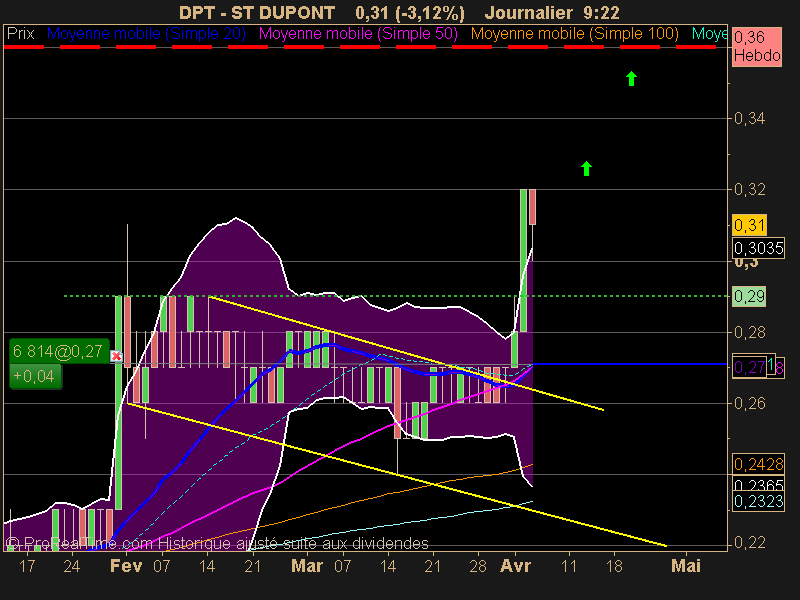
Task: Click the Avr month label on date axis
Action: tap(515, 566)
